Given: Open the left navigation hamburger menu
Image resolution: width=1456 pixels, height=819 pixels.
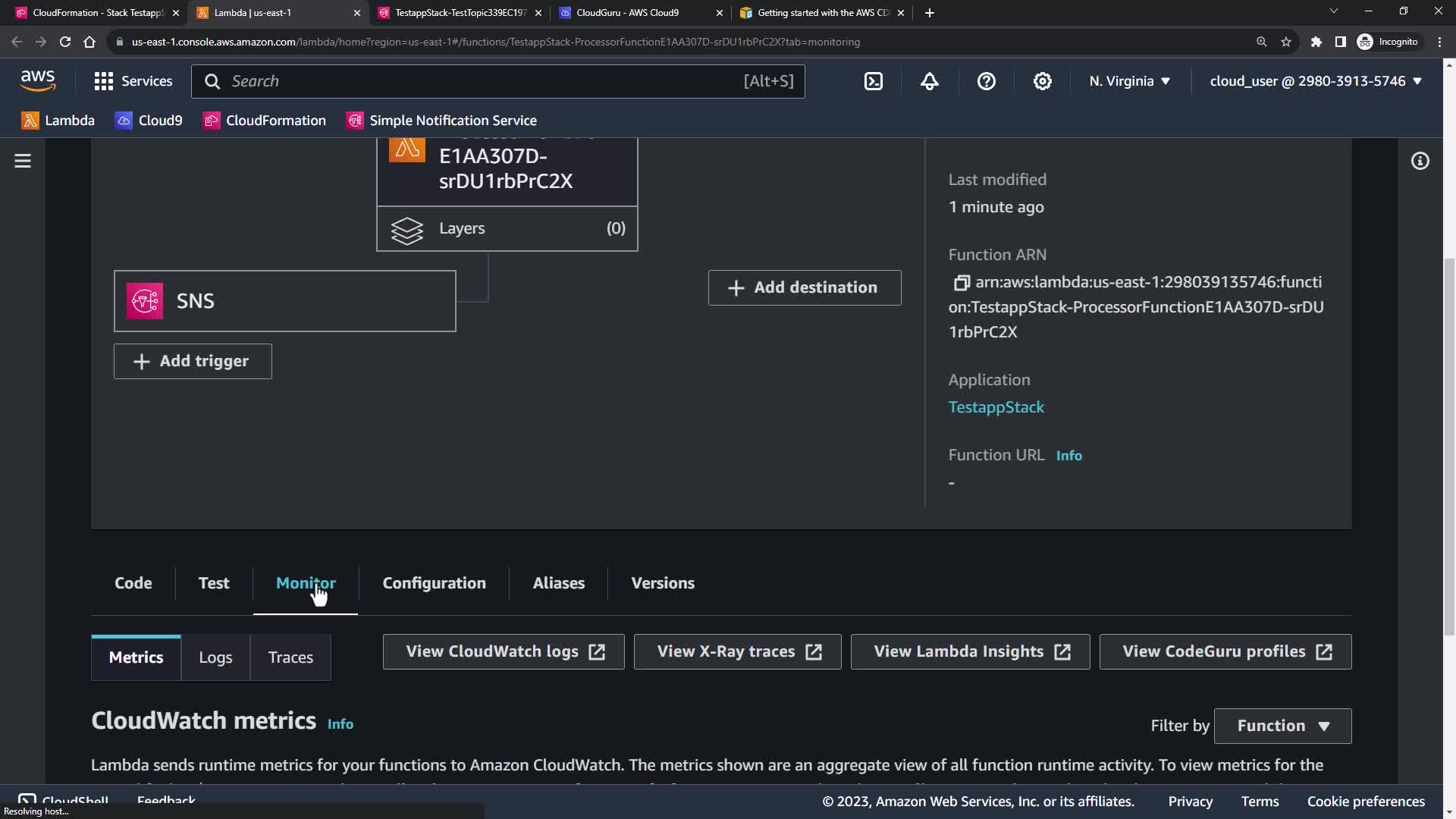Looking at the screenshot, I should point(23,161).
